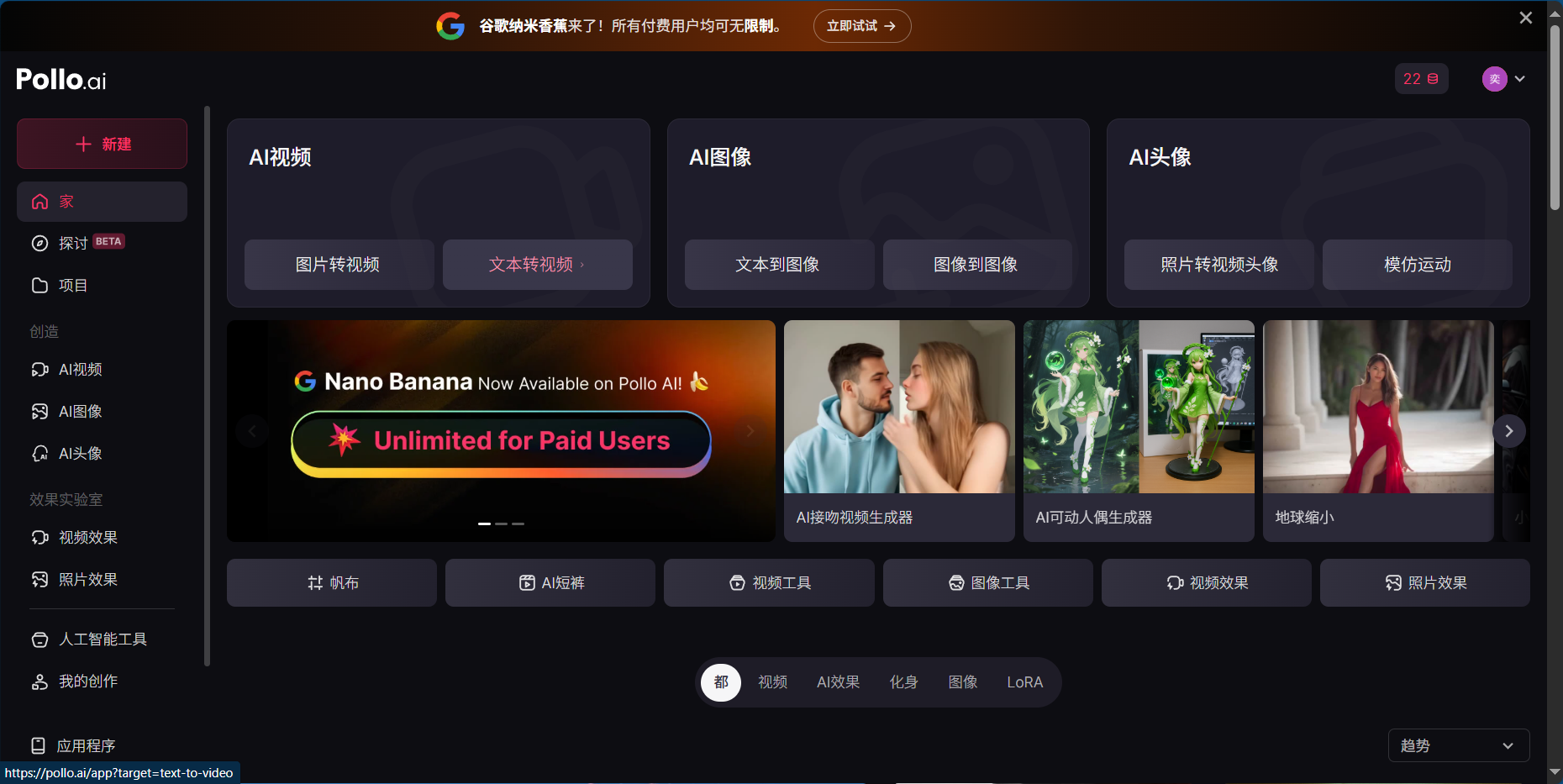Open the 帆布 canvas shortcut

pos(332,583)
